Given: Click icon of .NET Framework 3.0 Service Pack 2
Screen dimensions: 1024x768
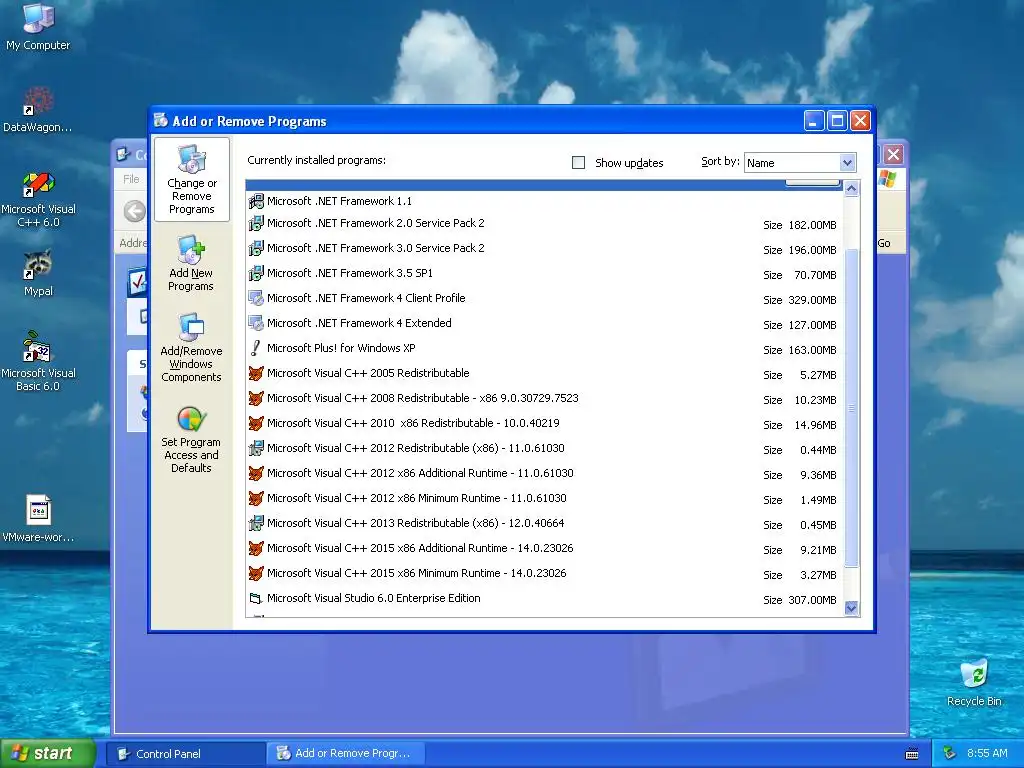Looking at the screenshot, I should click(256, 248).
